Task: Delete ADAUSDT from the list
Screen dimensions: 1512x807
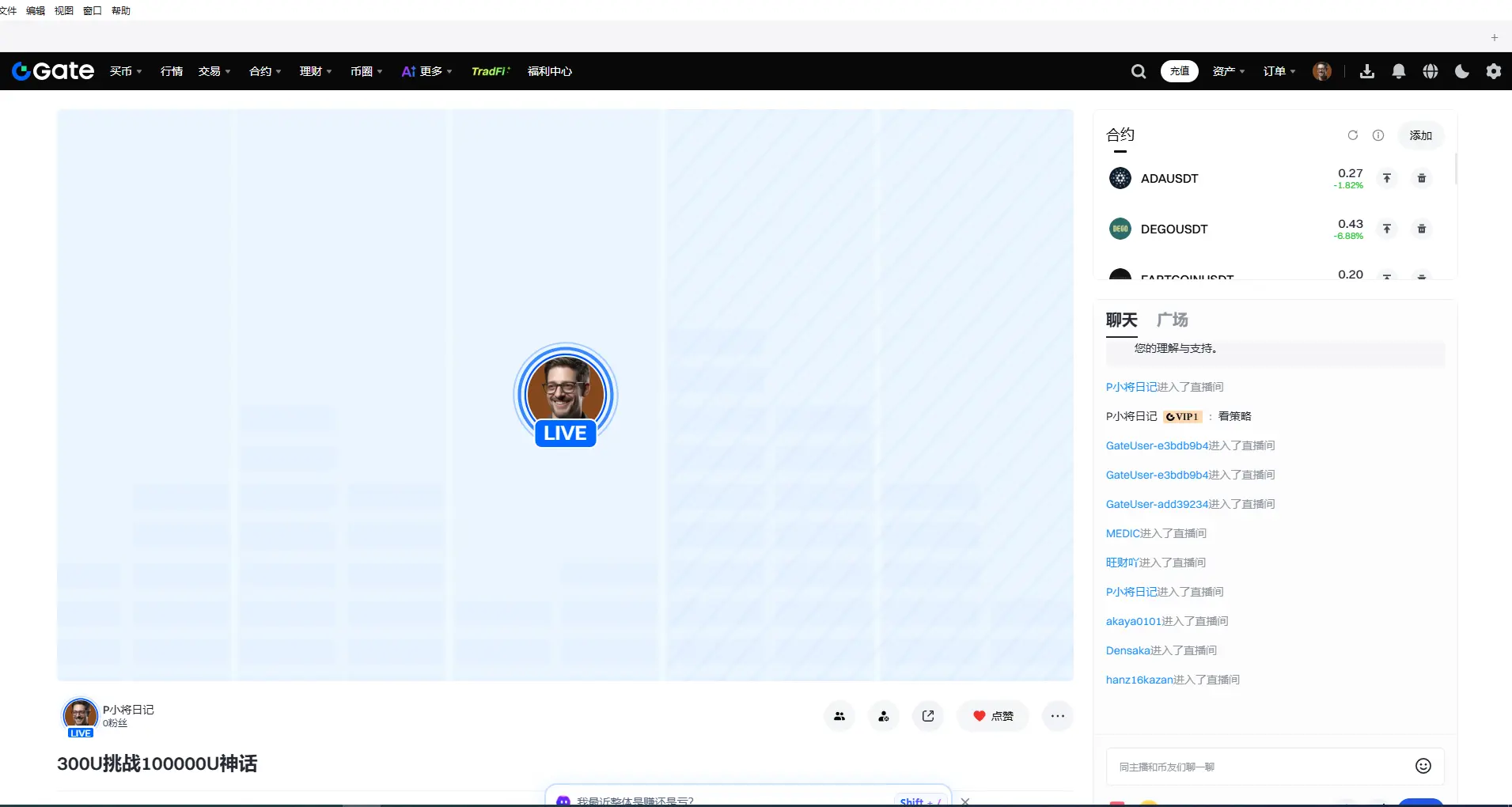Action: (x=1422, y=178)
